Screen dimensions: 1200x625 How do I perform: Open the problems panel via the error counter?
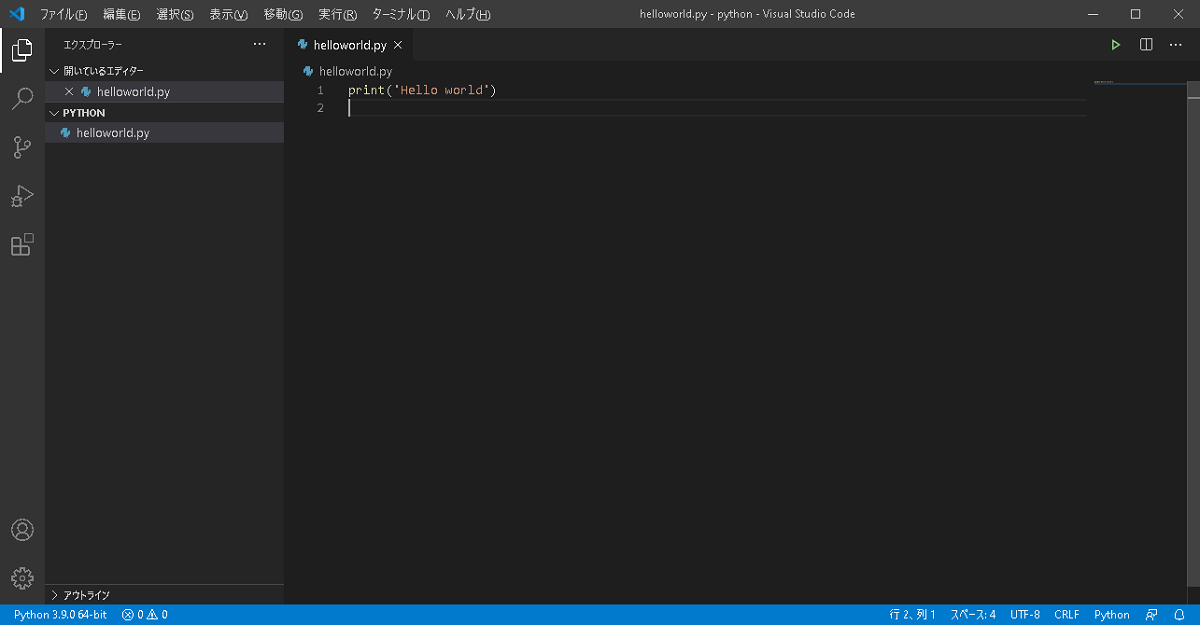[143, 614]
